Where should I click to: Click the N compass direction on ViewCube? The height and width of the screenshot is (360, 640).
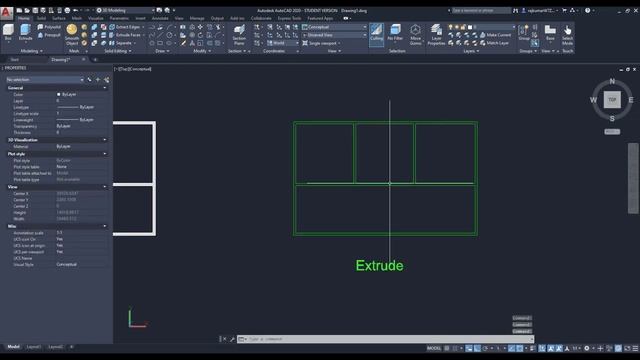(612, 81)
